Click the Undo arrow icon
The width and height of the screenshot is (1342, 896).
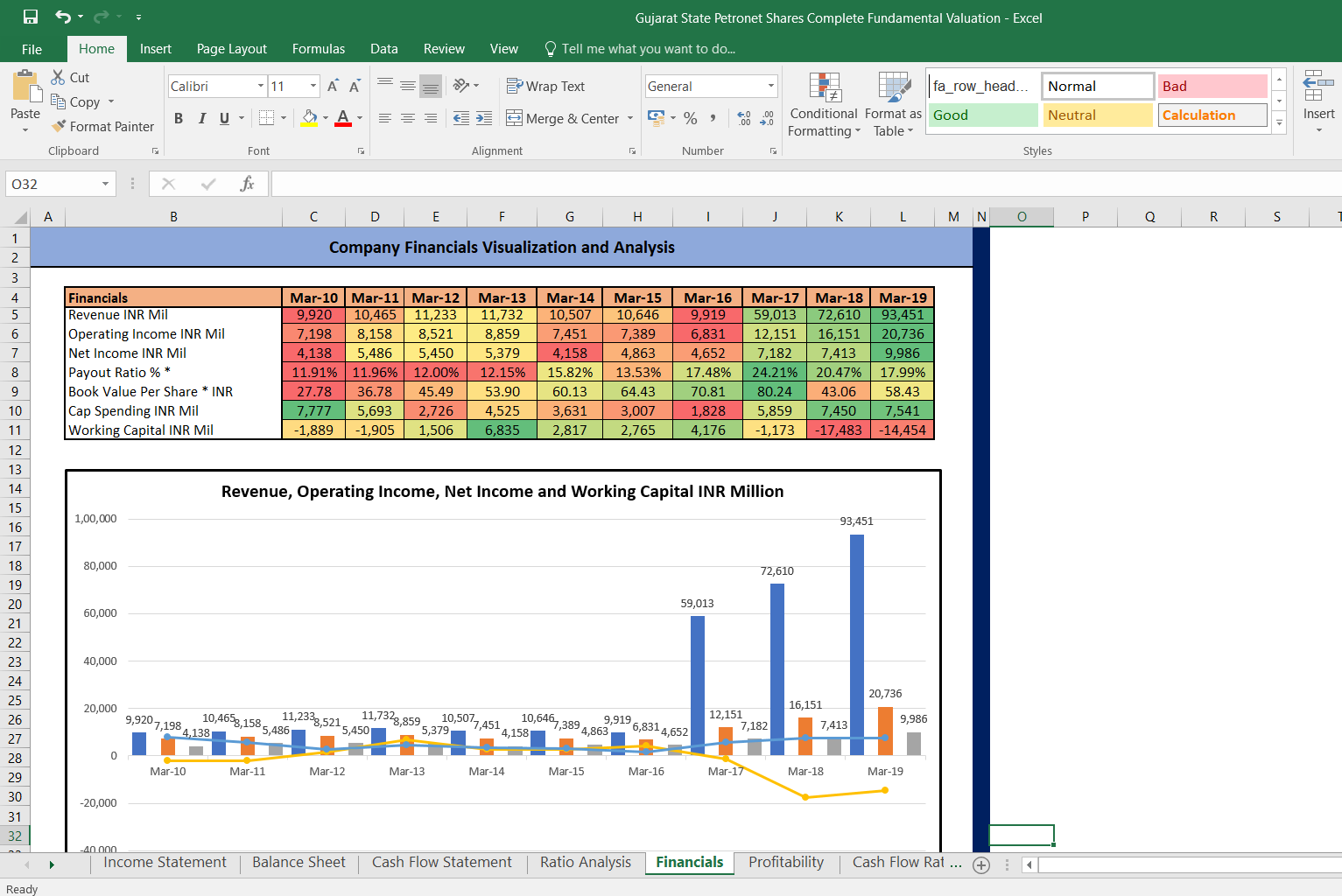coord(63,17)
